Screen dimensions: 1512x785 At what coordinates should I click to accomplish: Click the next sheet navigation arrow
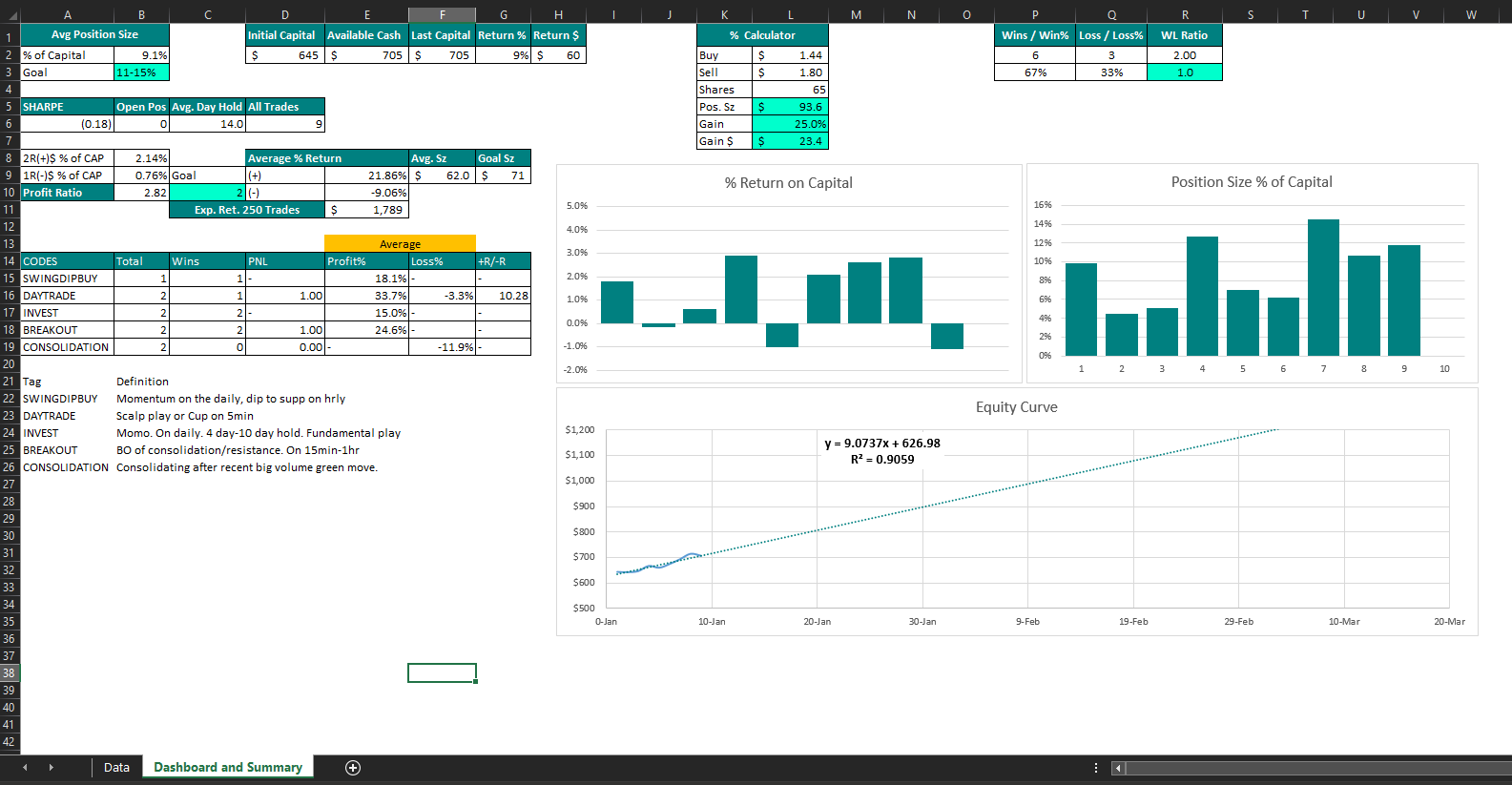[x=51, y=768]
